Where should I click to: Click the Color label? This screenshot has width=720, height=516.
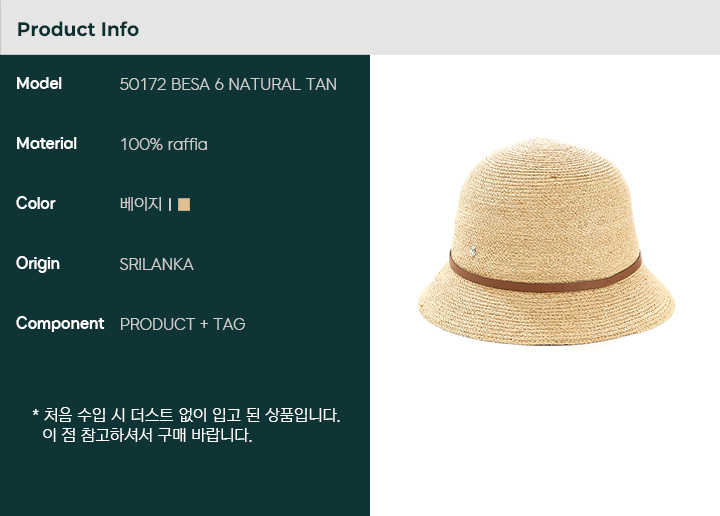35,203
